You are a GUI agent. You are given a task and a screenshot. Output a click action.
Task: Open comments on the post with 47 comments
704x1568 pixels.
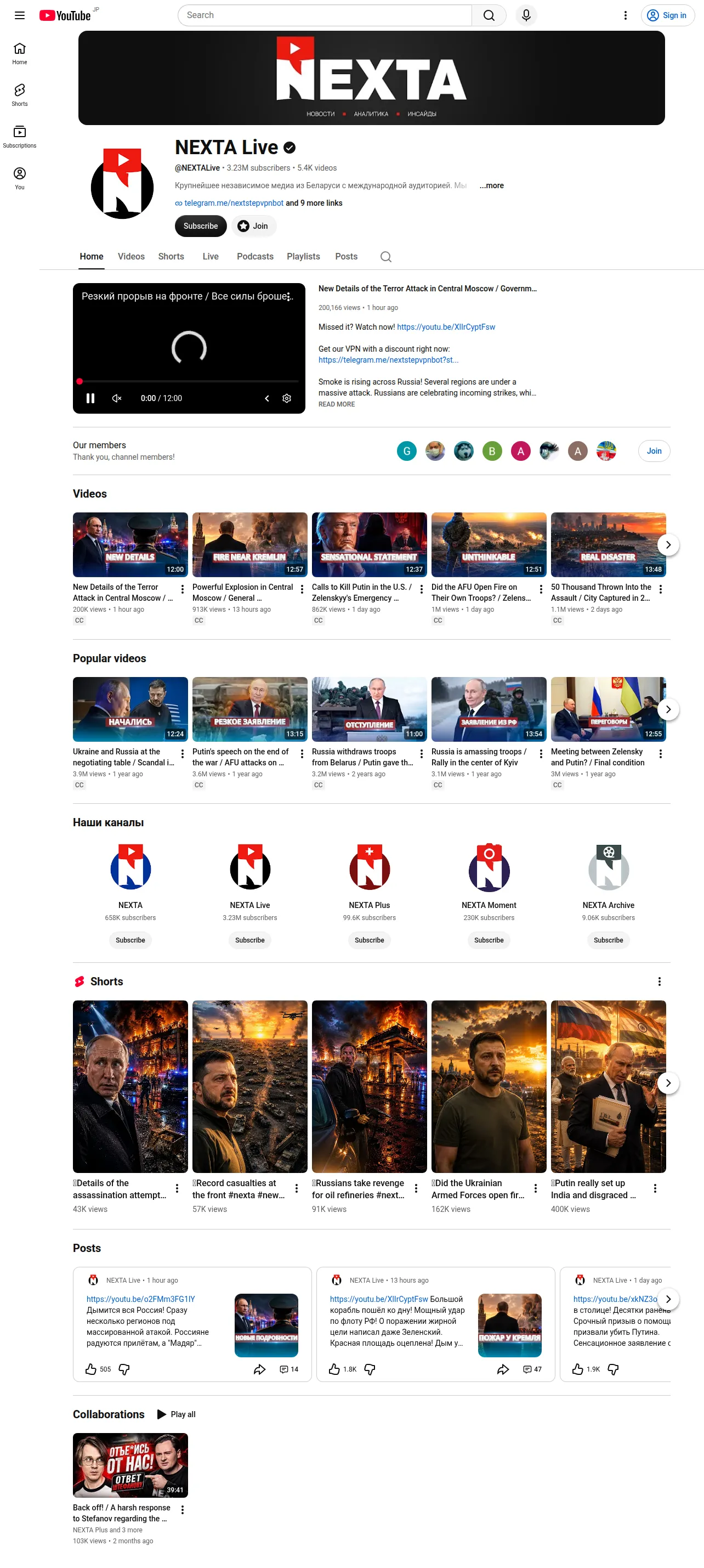coord(532,1369)
